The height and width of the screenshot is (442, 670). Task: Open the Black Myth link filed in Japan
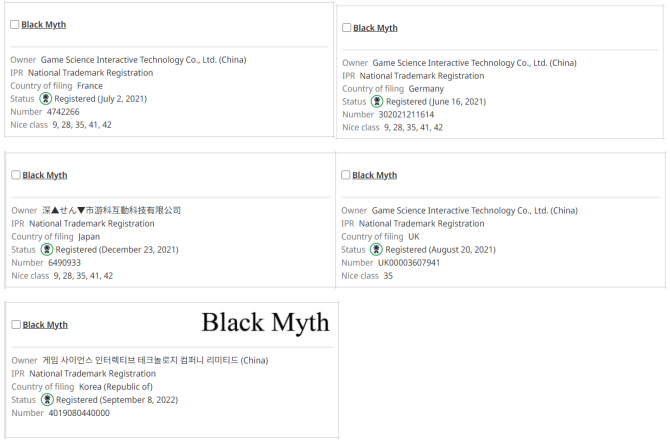(45, 175)
